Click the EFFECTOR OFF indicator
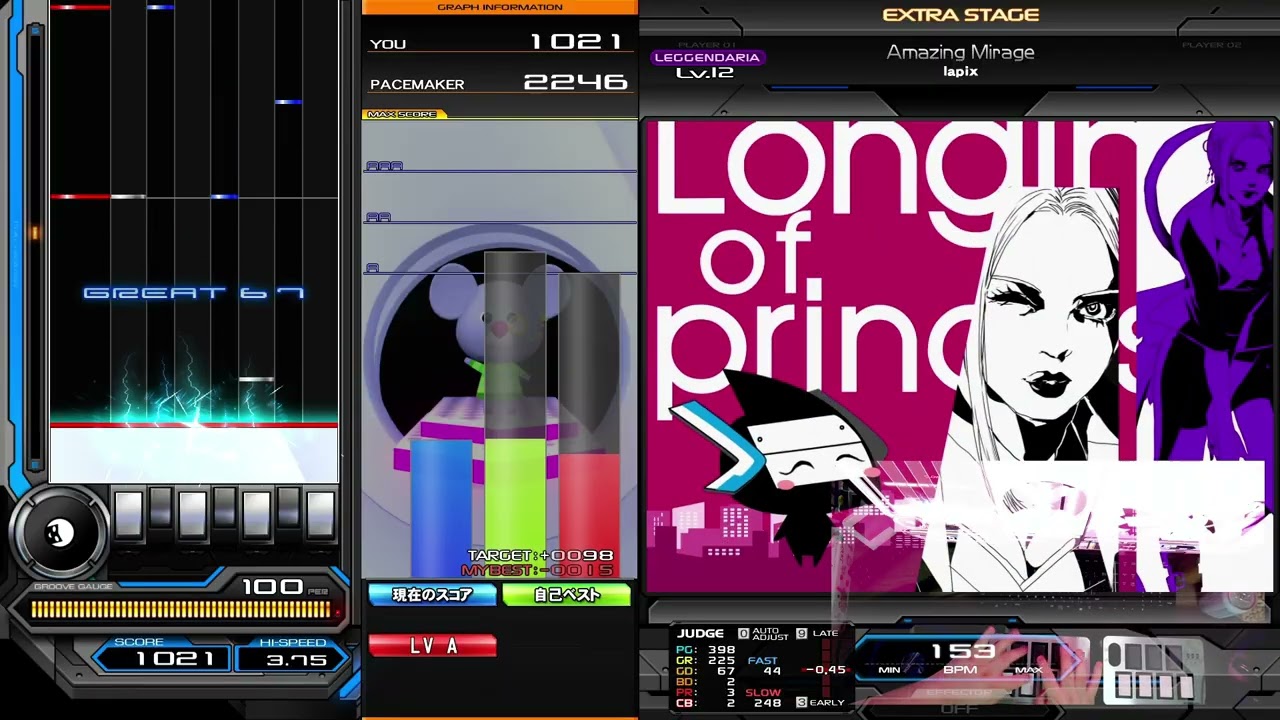 [x=961, y=700]
